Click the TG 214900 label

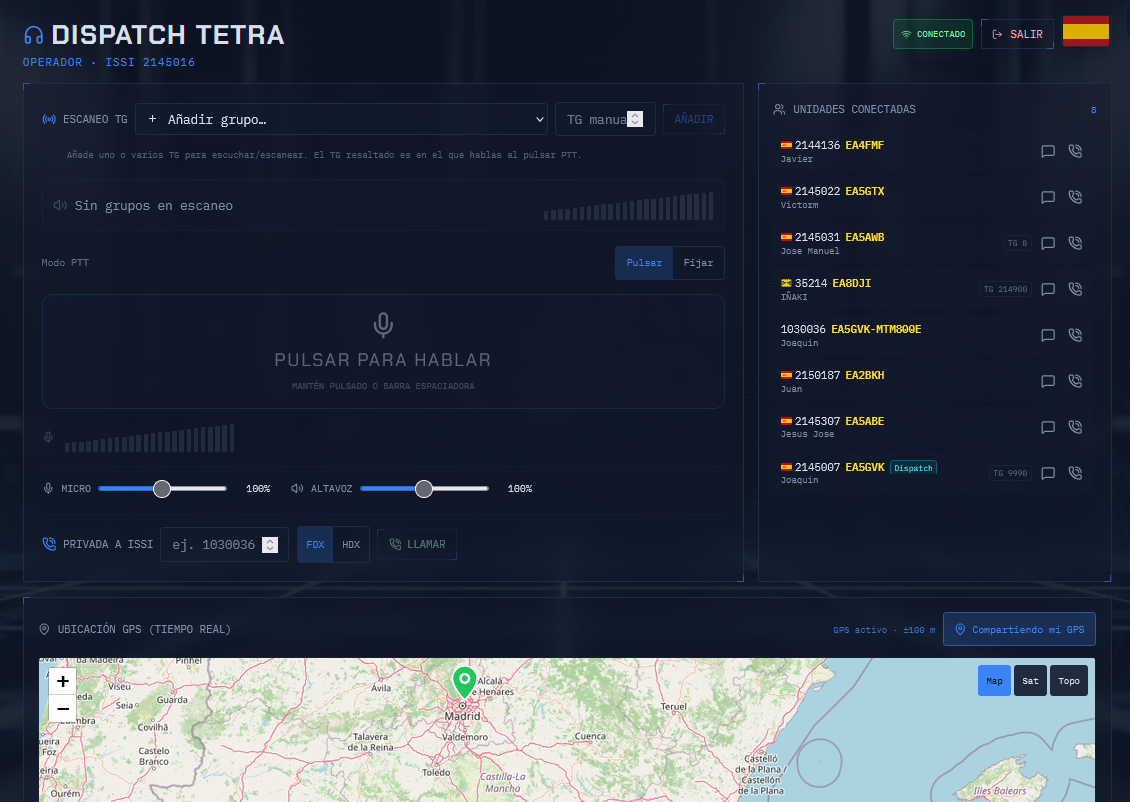pyautogui.click(x=1005, y=289)
